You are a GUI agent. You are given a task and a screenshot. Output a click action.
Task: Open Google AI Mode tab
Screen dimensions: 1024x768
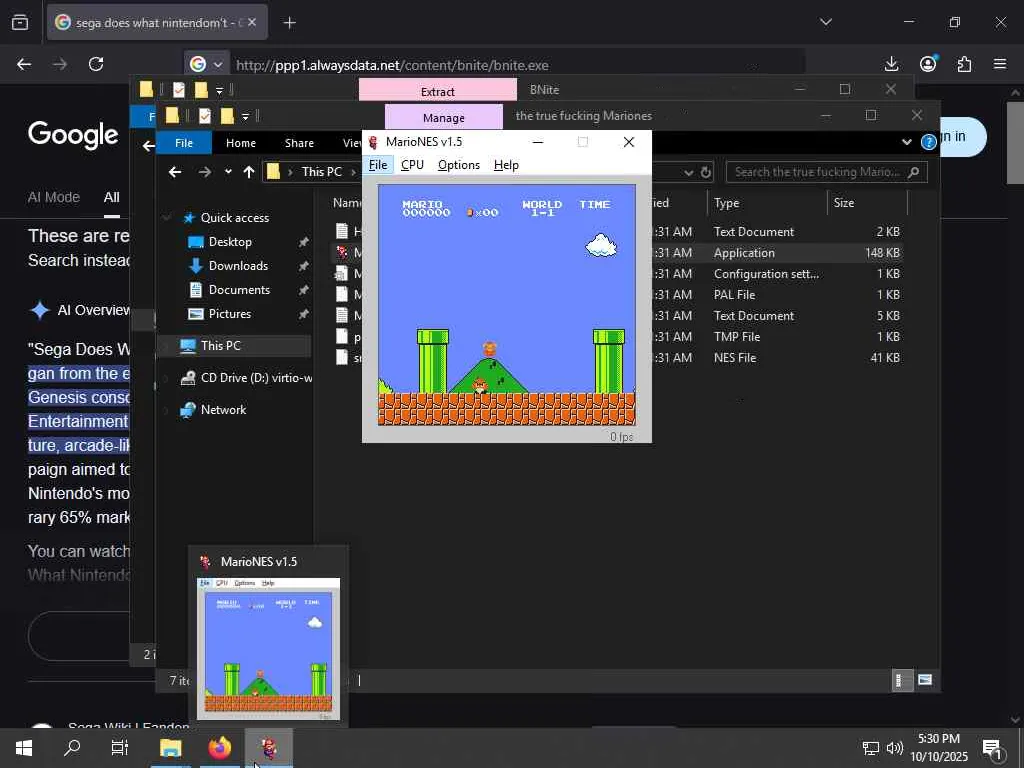coord(54,197)
